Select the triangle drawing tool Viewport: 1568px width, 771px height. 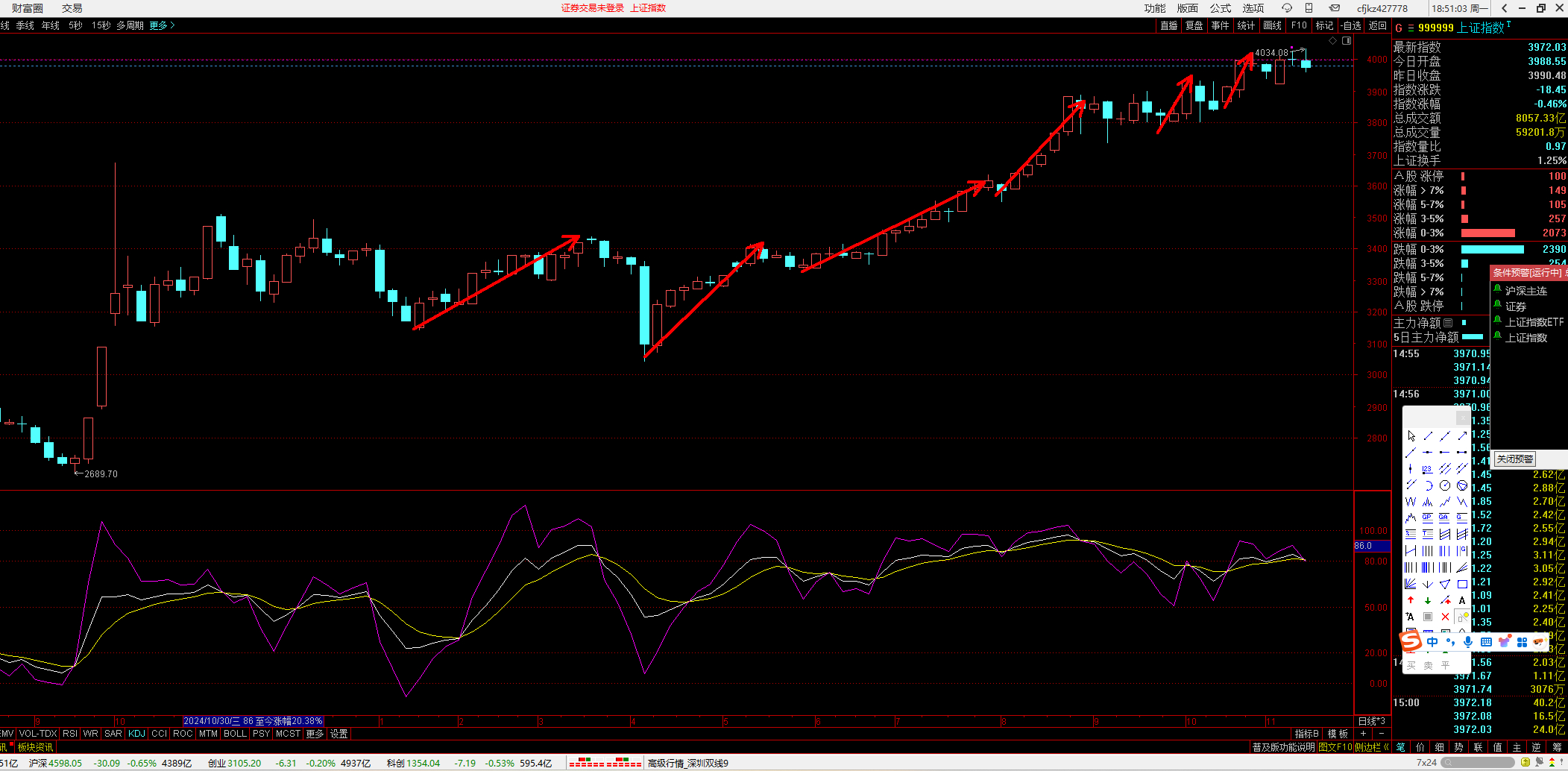click(x=1445, y=584)
